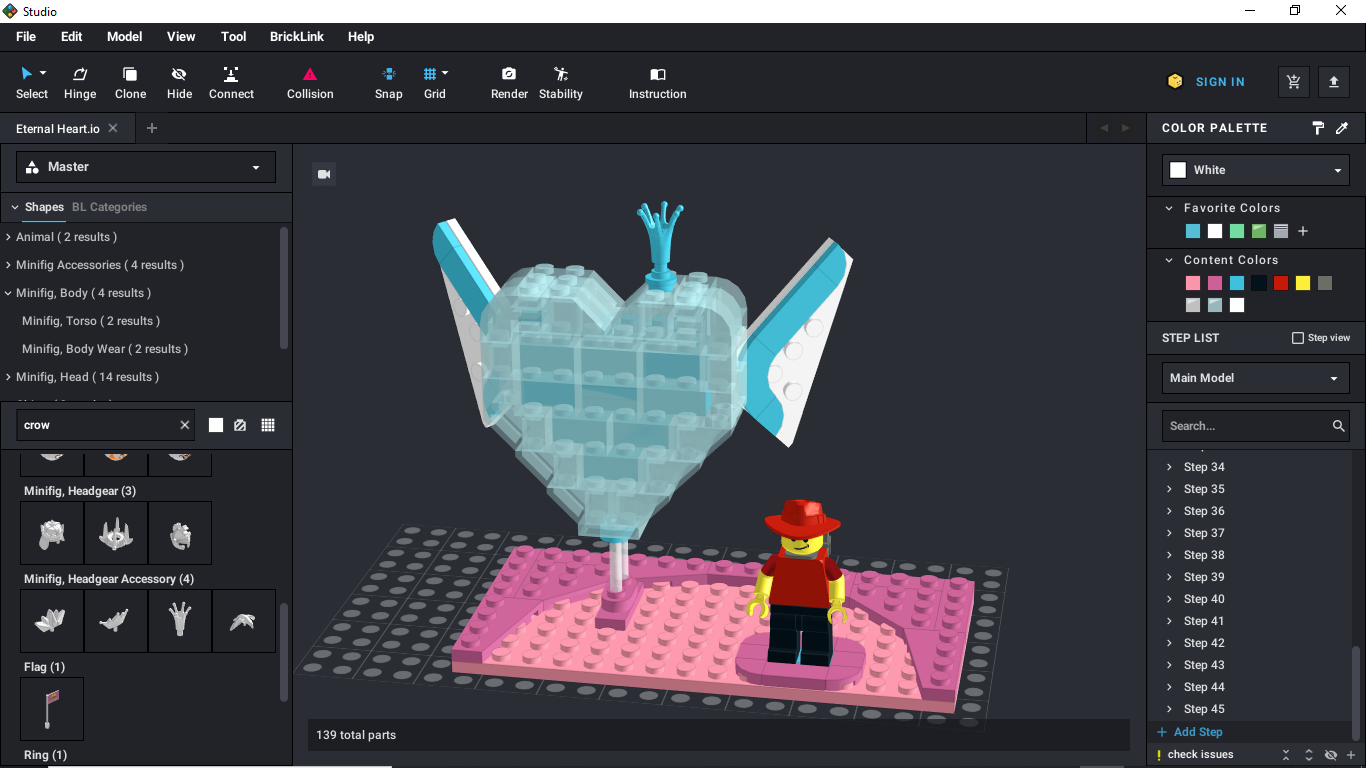
Task: Open the Tool menu
Action: click(234, 37)
